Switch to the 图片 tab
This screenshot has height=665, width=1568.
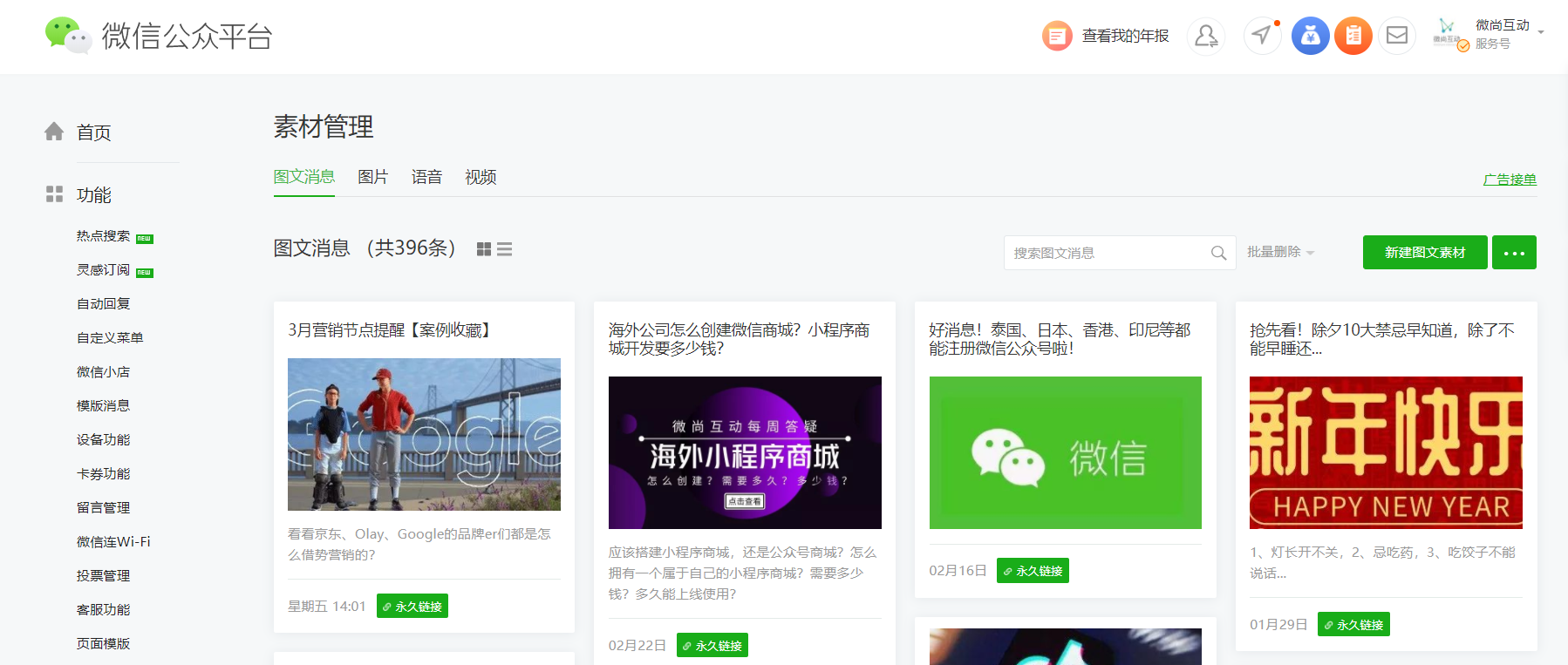click(x=373, y=177)
